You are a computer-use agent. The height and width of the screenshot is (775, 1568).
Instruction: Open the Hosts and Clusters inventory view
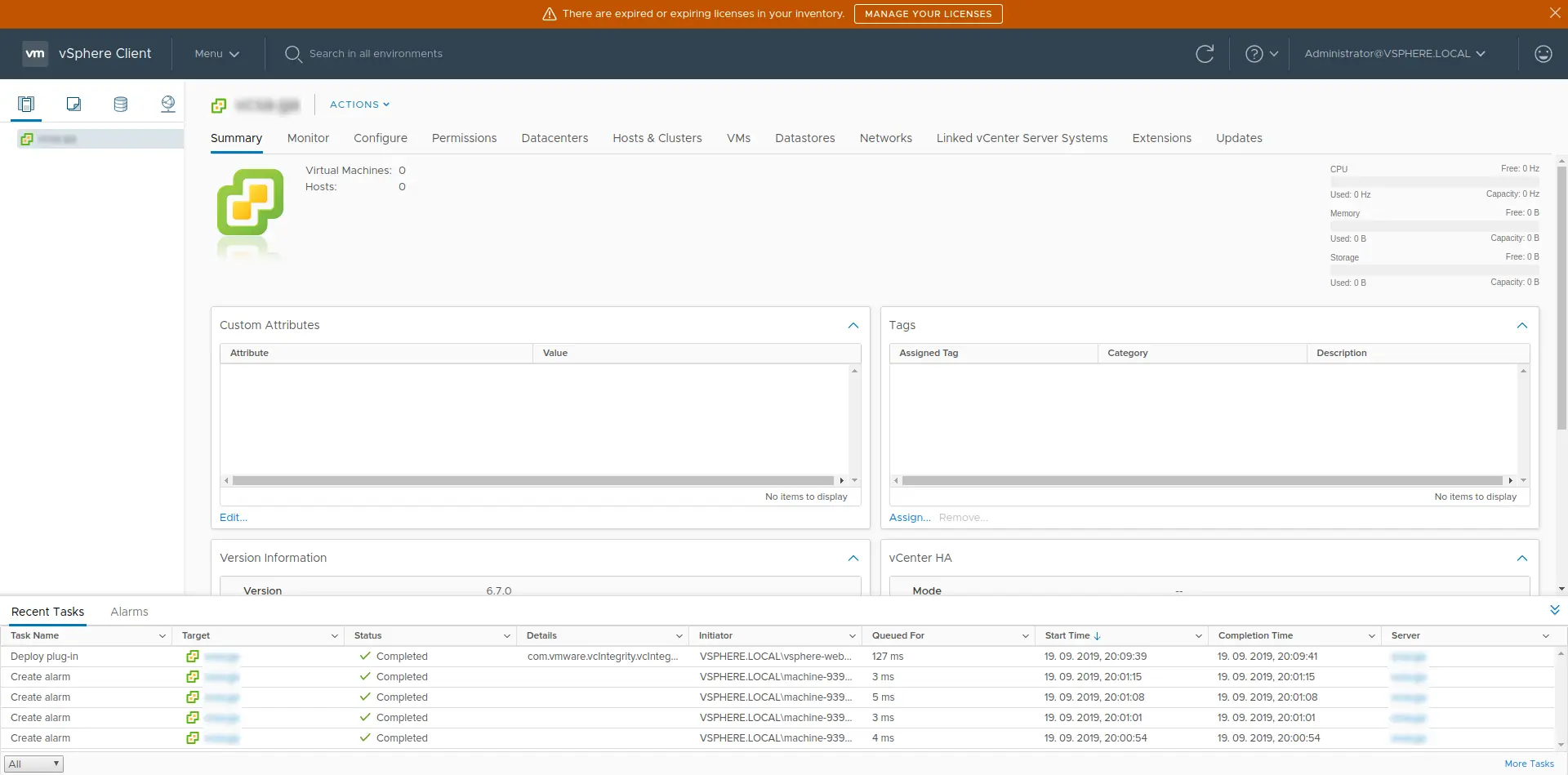click(26, 104)
